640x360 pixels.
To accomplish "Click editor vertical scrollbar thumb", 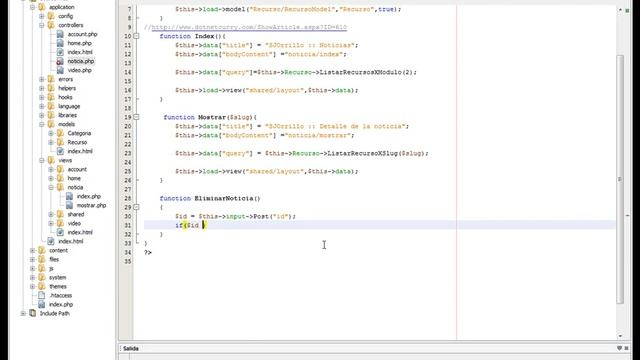I will pyautogui.click(x=620, y=179).
